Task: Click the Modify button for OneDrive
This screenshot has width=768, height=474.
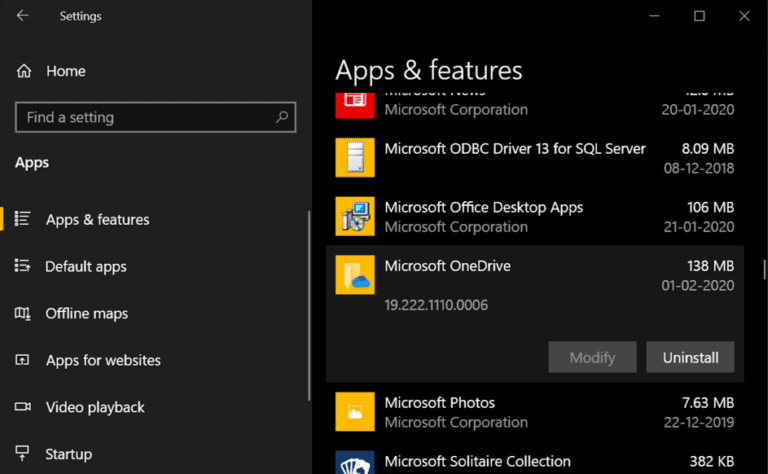Action: 592,357
